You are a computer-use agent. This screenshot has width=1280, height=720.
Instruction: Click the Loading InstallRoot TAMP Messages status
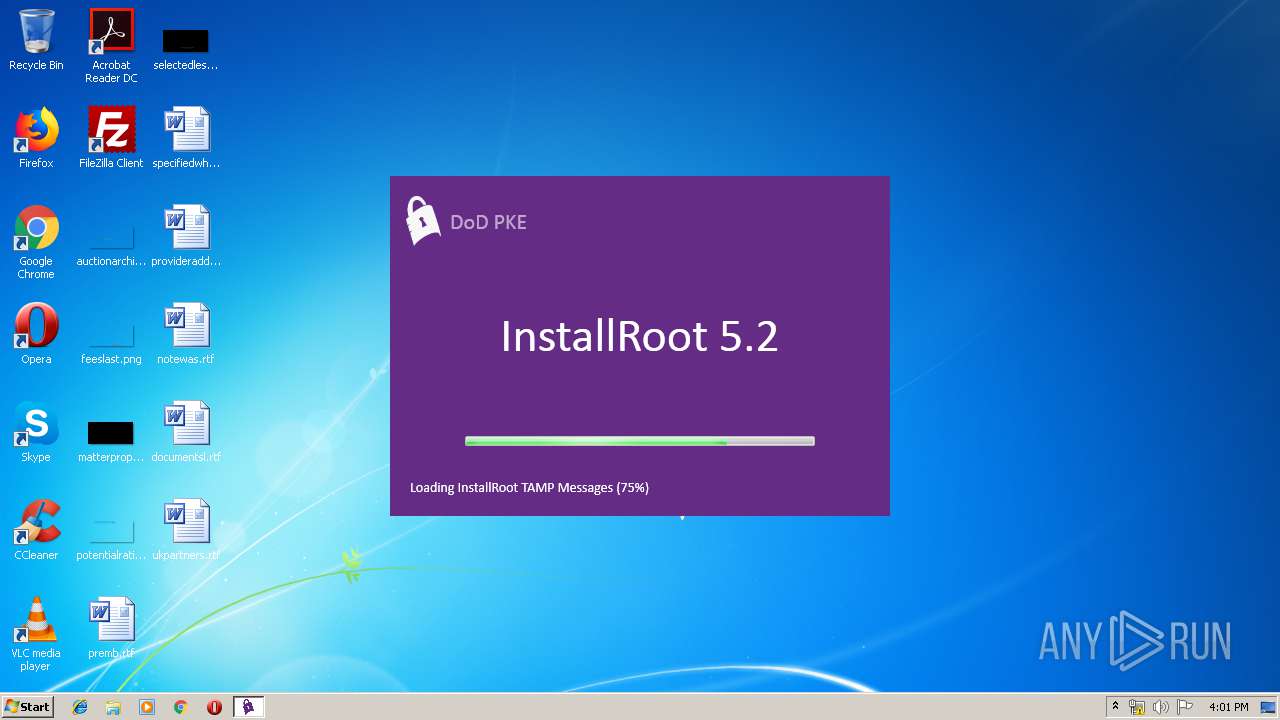(529, 488)
